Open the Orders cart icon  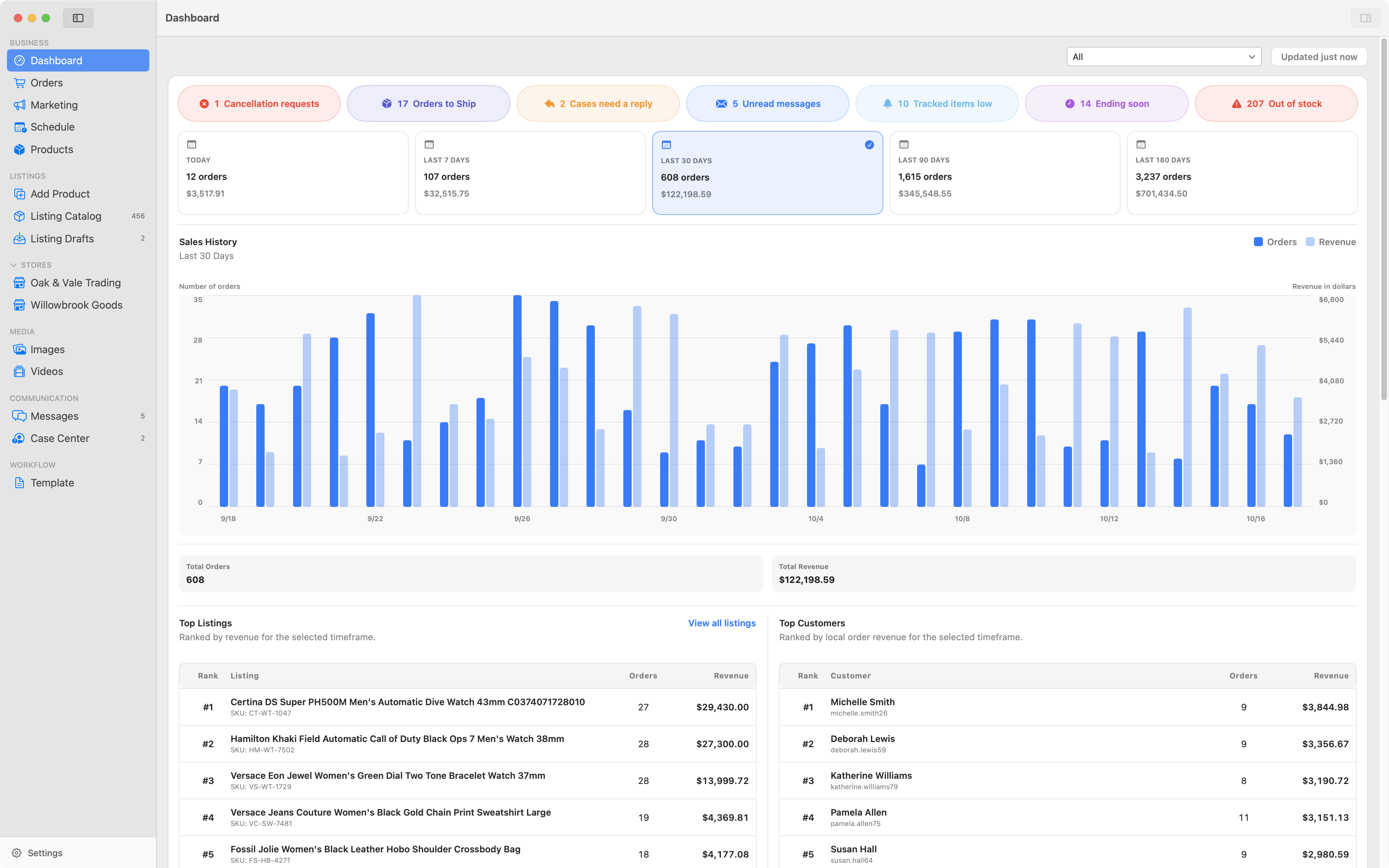point(19,83)
